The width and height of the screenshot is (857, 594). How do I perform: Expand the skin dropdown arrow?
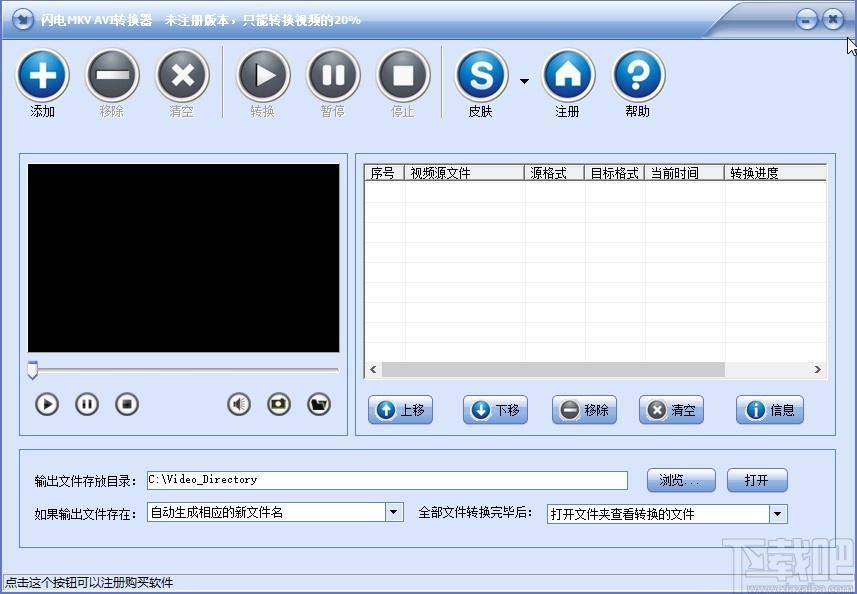pyautogui.click(x=523, y=80)
